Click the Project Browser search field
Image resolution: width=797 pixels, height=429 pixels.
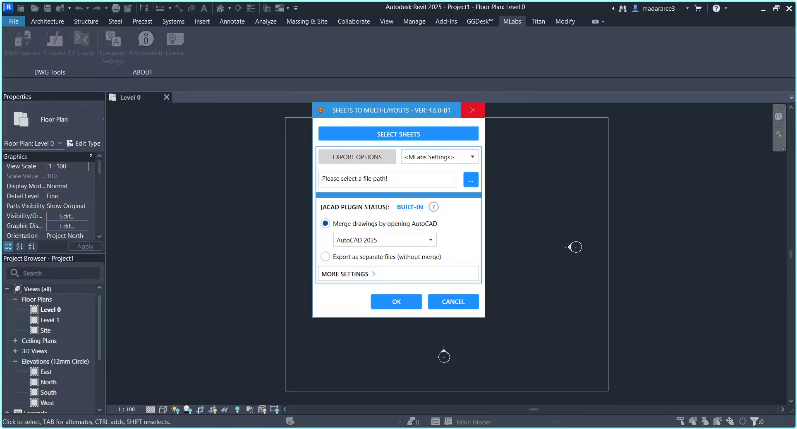point(53,273)
